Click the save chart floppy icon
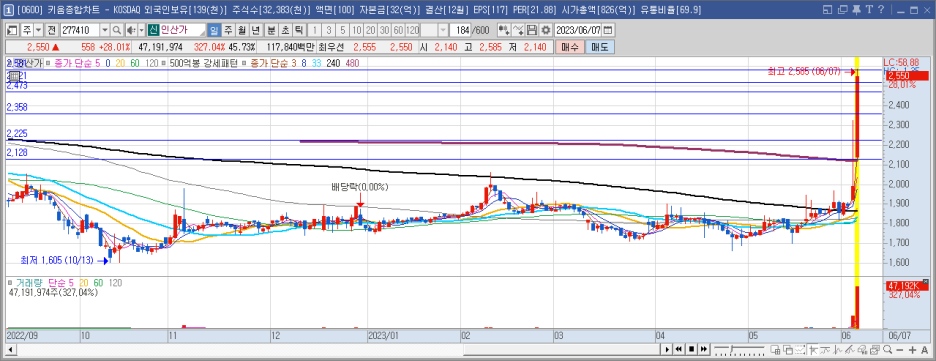936x361 pixels. pos(532,30)
